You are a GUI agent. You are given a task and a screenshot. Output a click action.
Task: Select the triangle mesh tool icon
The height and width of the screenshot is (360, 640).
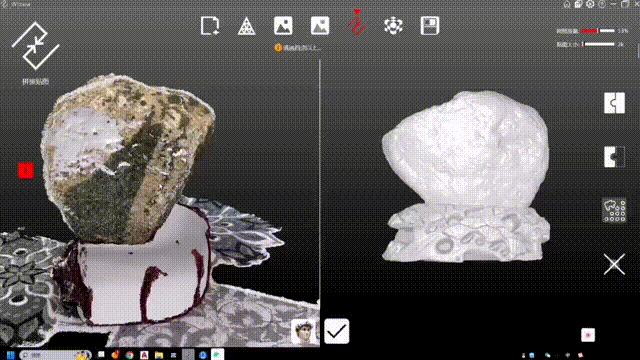click(247, 26)
